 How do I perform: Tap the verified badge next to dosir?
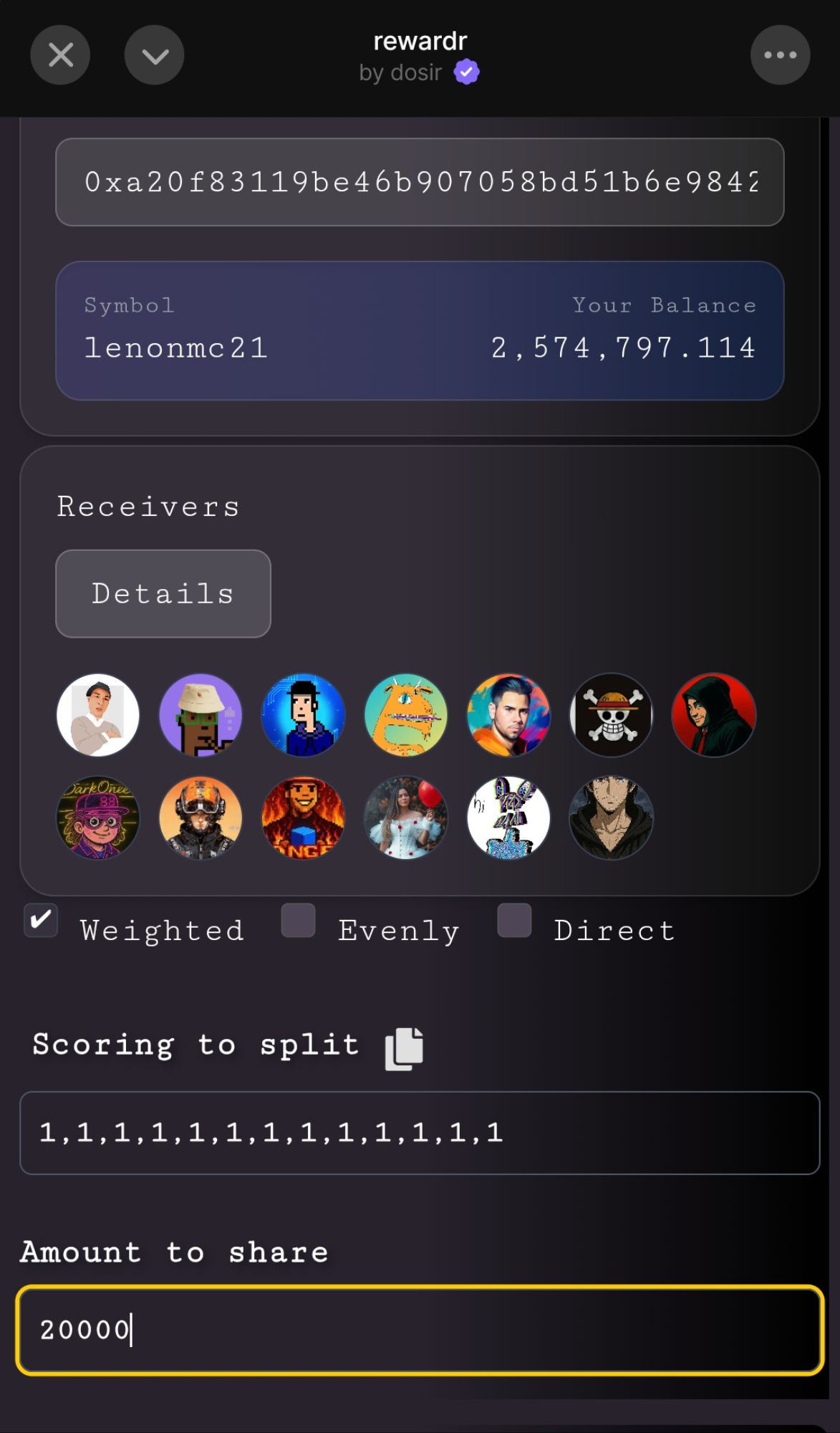(466, 72)
